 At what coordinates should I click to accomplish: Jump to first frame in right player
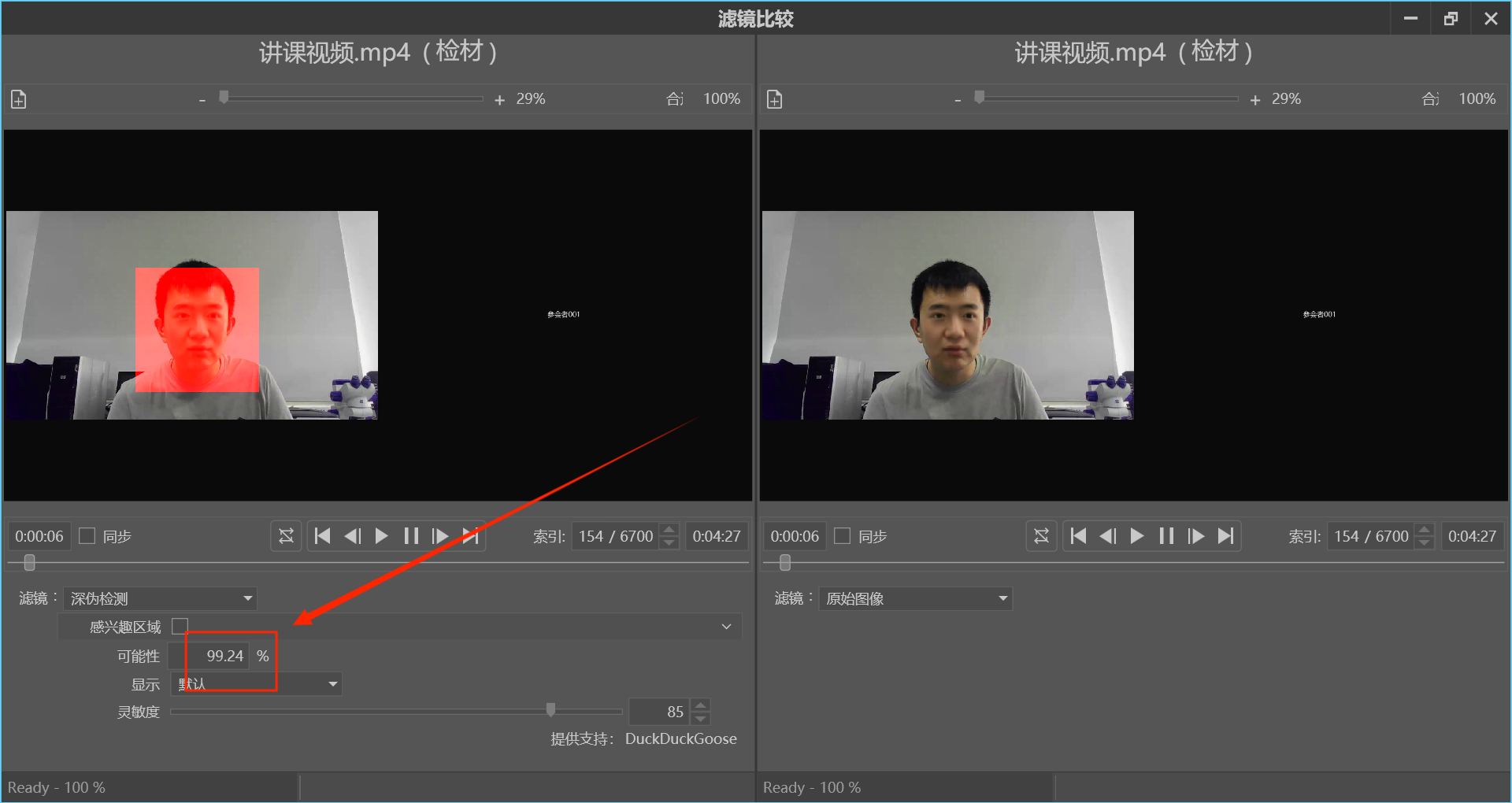click(x=1078, y=536)
